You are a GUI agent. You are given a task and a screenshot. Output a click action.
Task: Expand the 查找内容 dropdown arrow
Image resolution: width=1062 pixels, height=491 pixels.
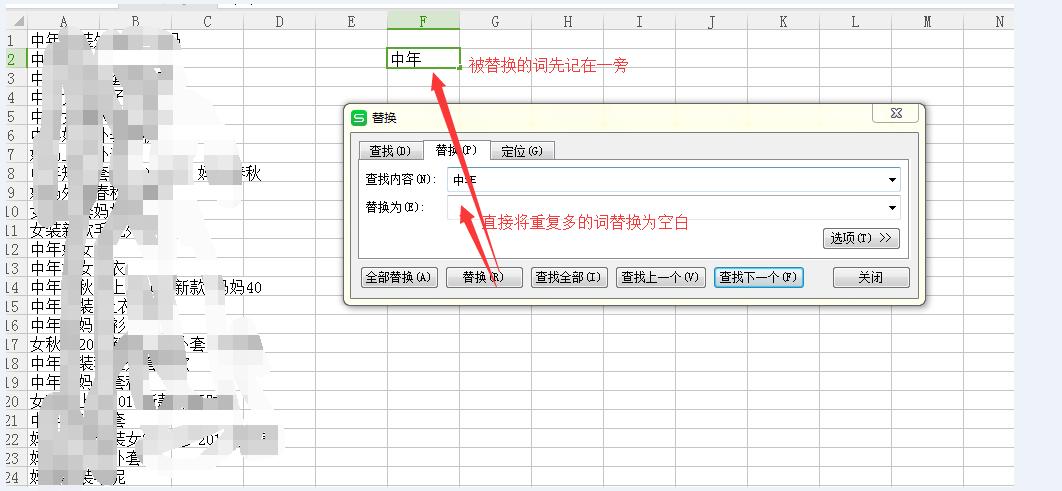[x=892, y=180]
